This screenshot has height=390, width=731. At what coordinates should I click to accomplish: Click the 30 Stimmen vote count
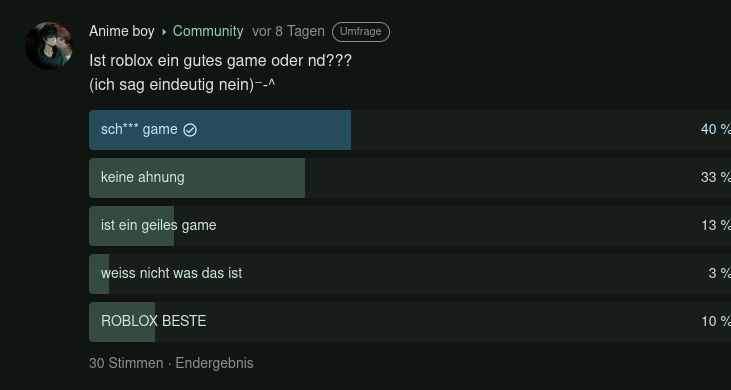click(x=126, y=363)
